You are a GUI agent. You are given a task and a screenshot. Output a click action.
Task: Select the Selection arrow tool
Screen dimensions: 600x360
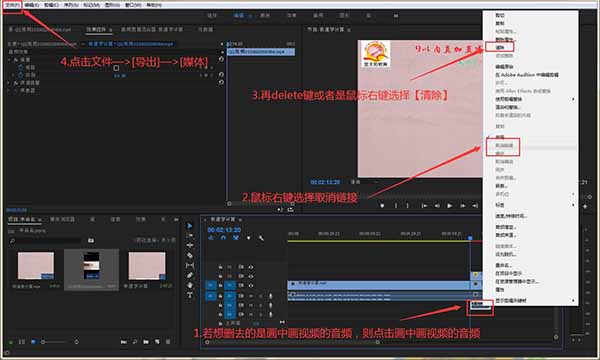[x=189, y=226]
